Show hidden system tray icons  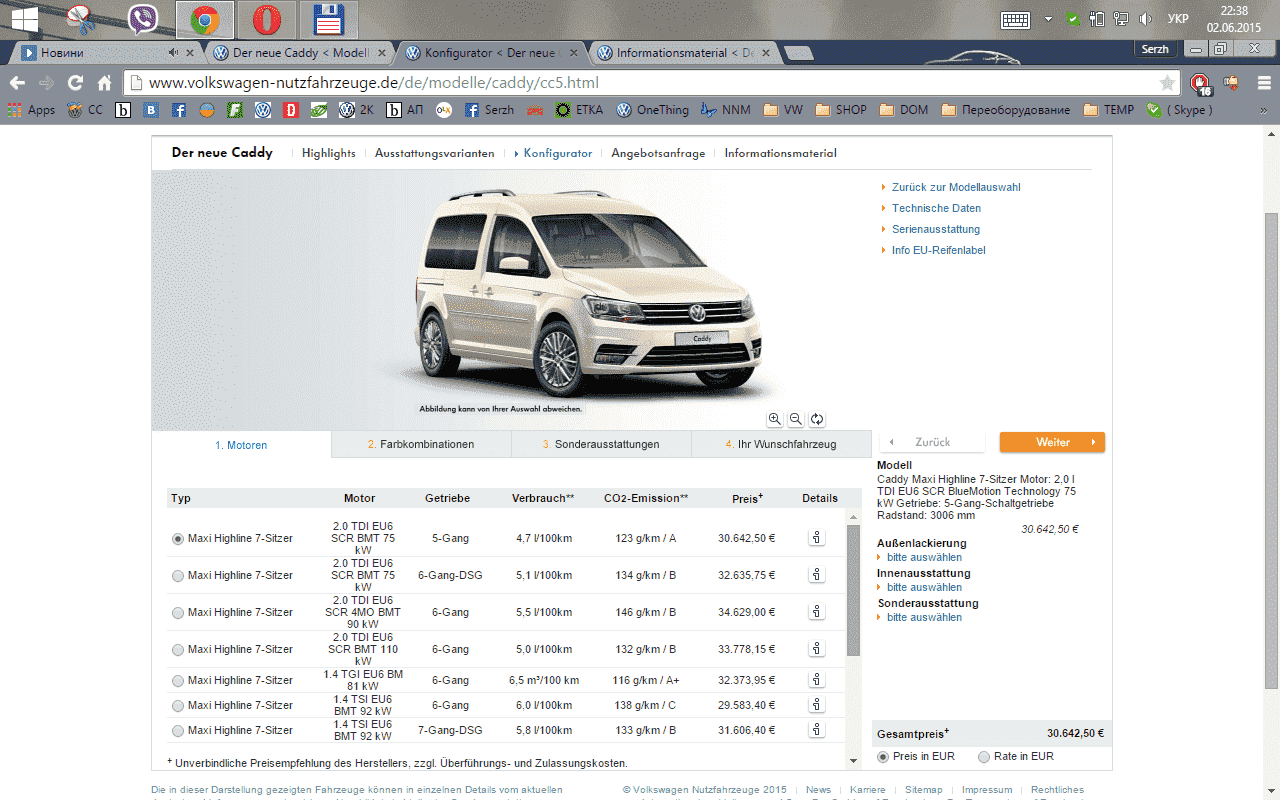[1048, 19]
